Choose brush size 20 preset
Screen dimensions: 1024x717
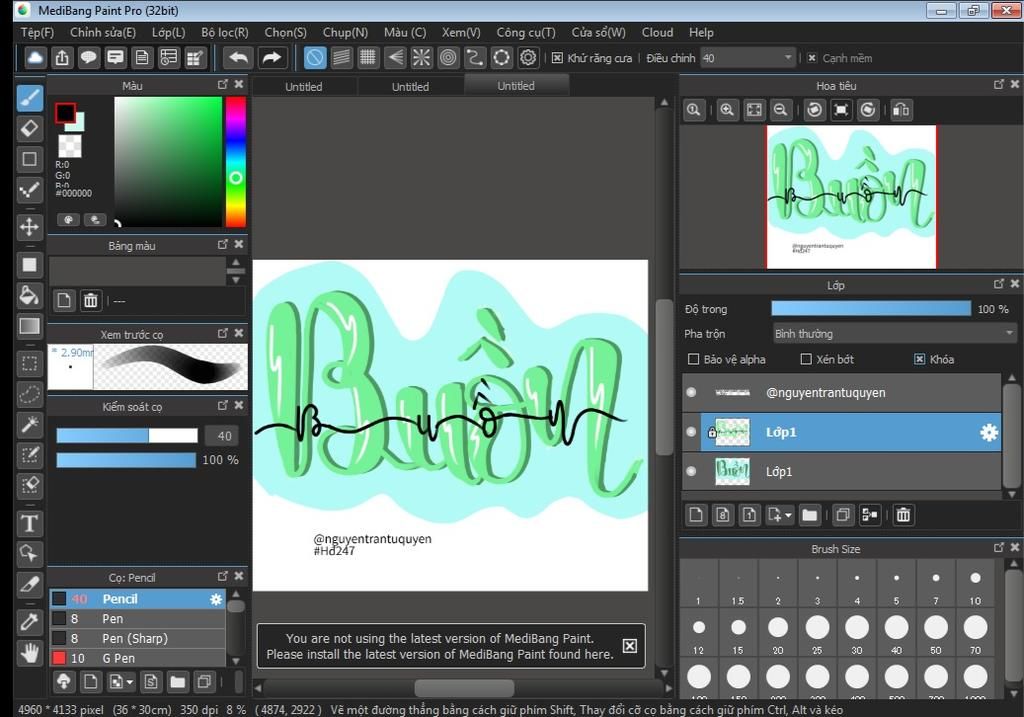[x=778, y=633]
